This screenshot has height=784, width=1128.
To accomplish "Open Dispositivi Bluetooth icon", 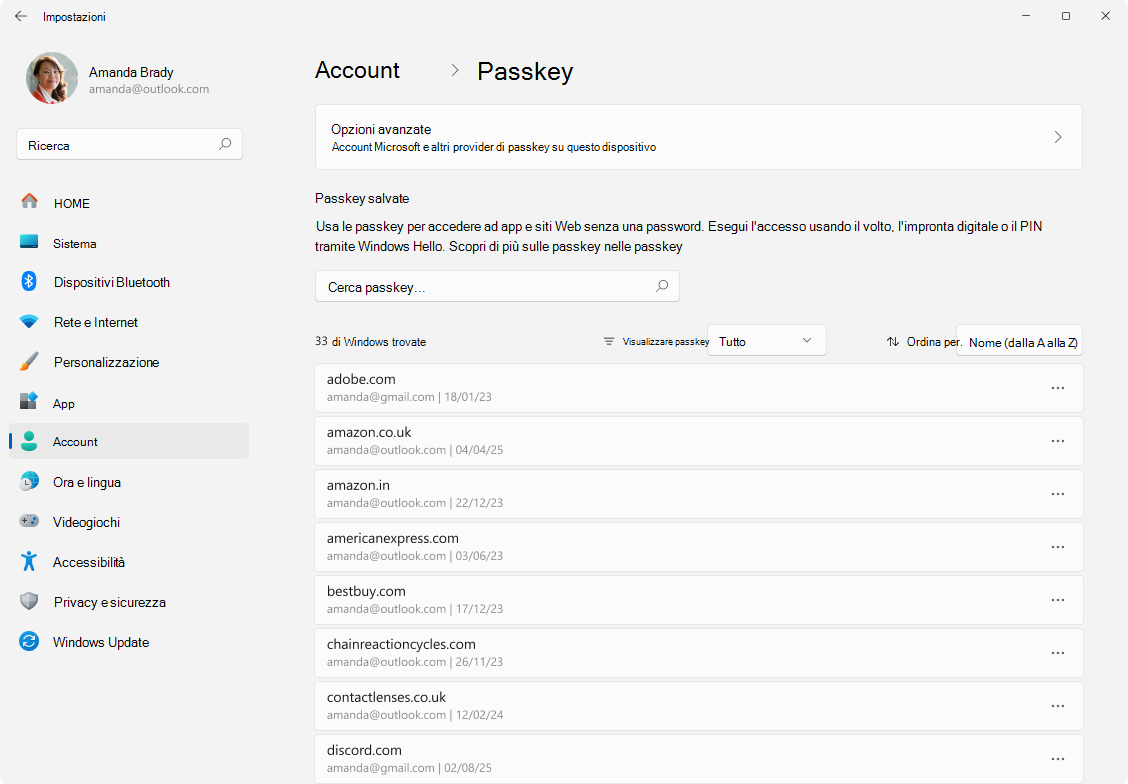I will tap(29, 281).
